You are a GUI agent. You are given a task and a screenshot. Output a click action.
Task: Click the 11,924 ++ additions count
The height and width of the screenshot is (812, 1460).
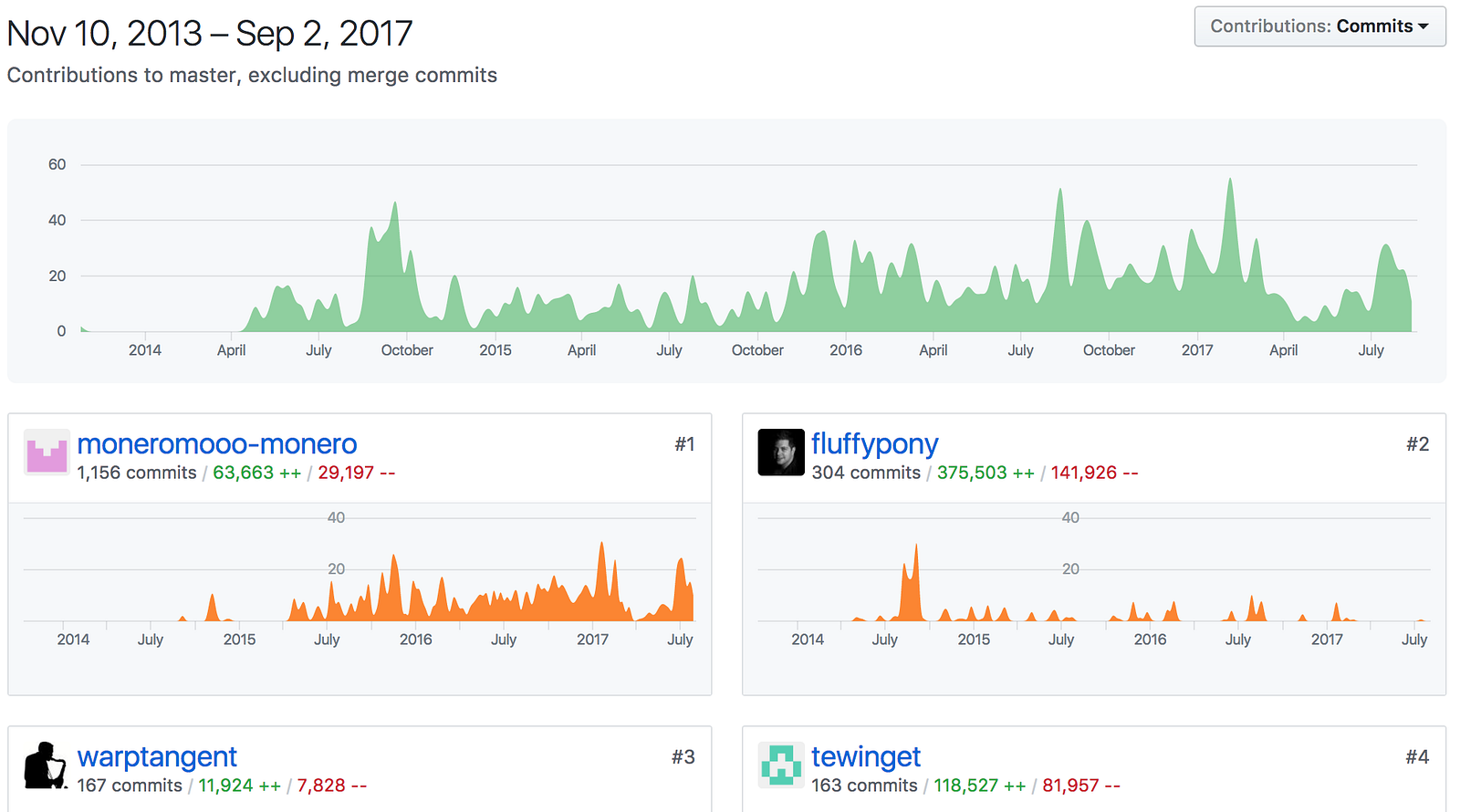tap(240, 786)
